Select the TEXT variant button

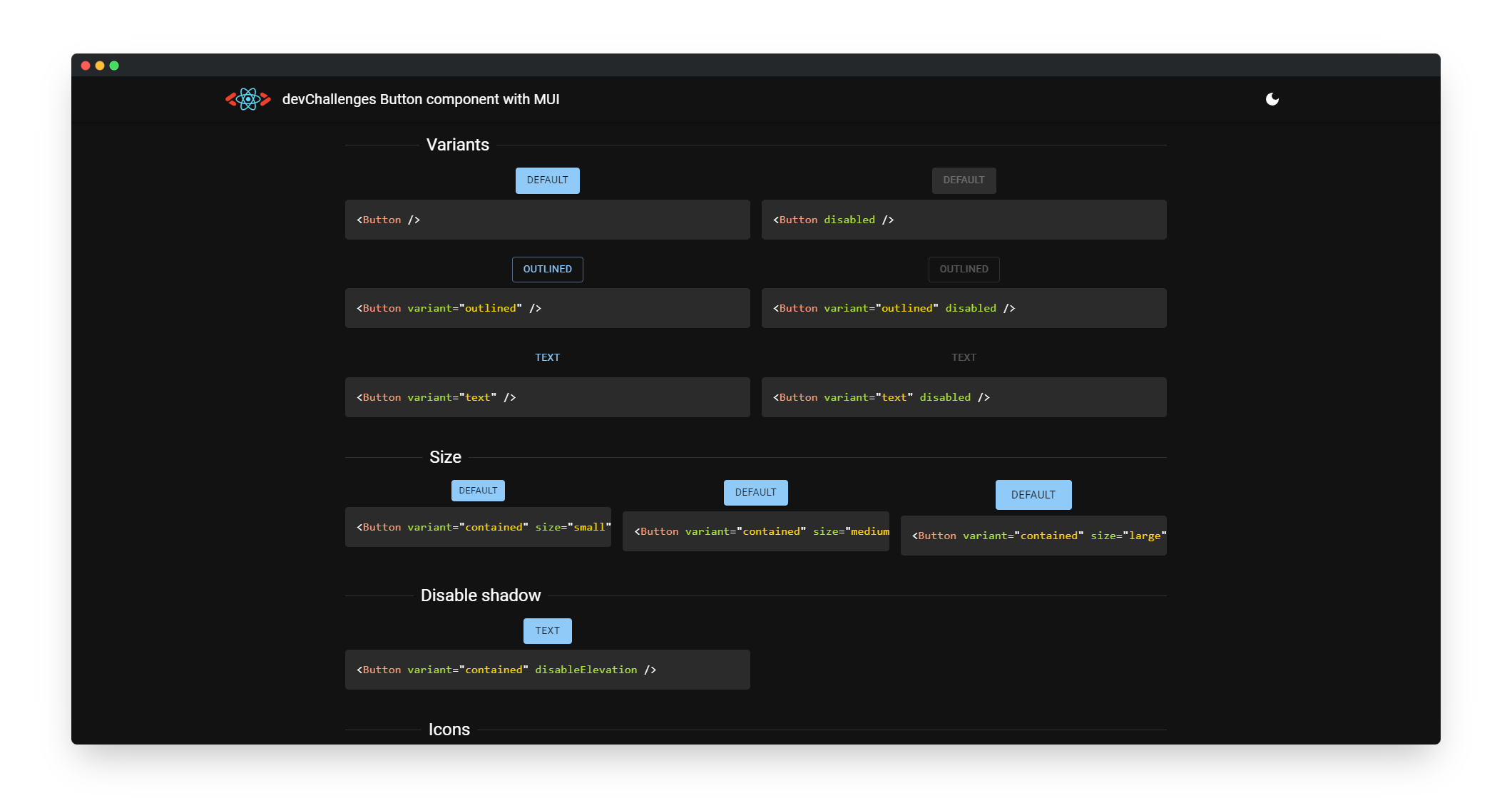coord(547,358)
